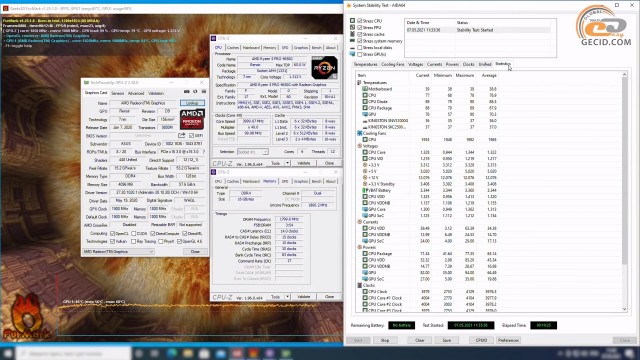Click the Cooling Fans group icon
The width and height of the screenshot is (640, 360).
pos(360,133)
